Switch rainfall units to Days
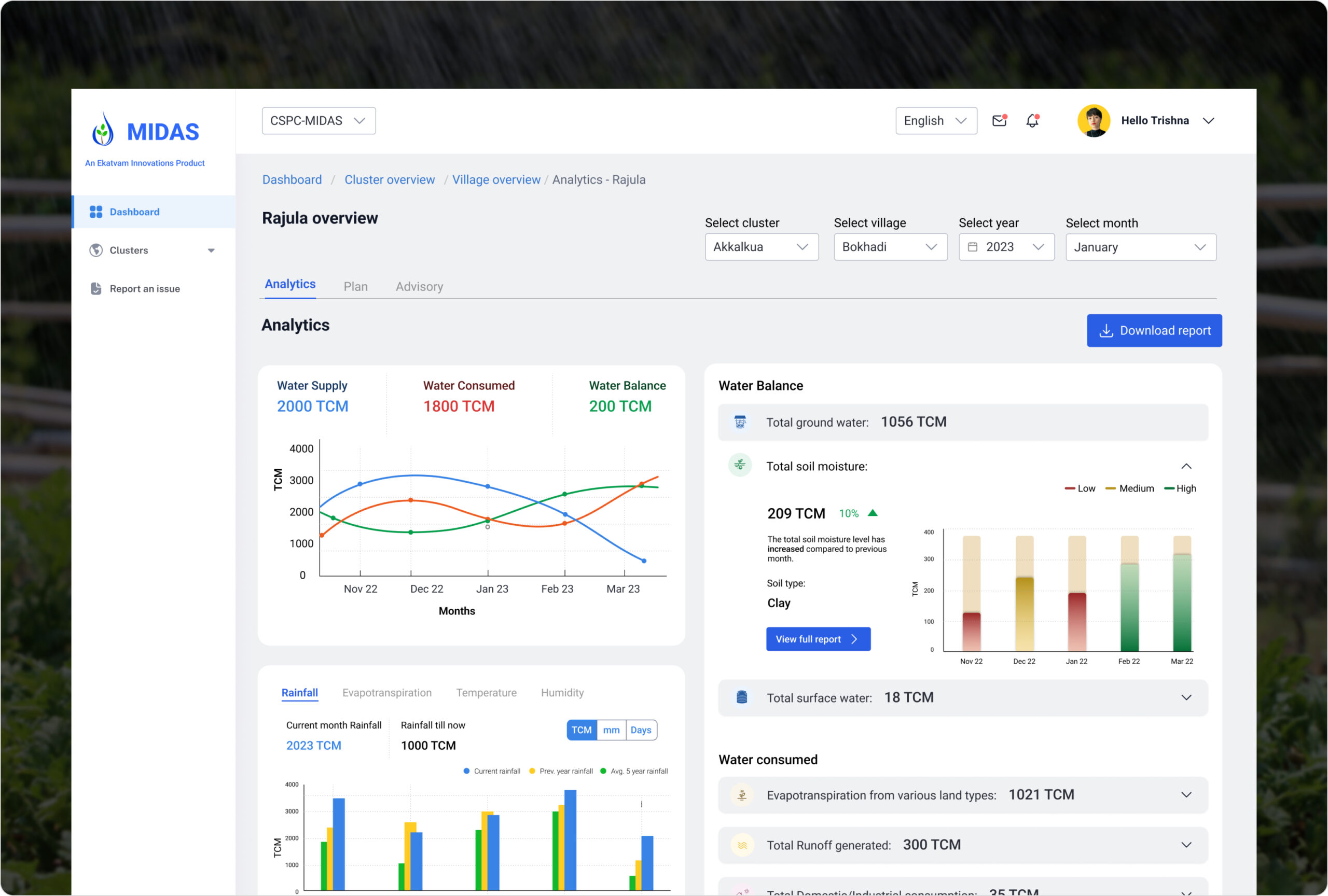The height and width of the screenshot is (896, 1328). coord(641,730)
